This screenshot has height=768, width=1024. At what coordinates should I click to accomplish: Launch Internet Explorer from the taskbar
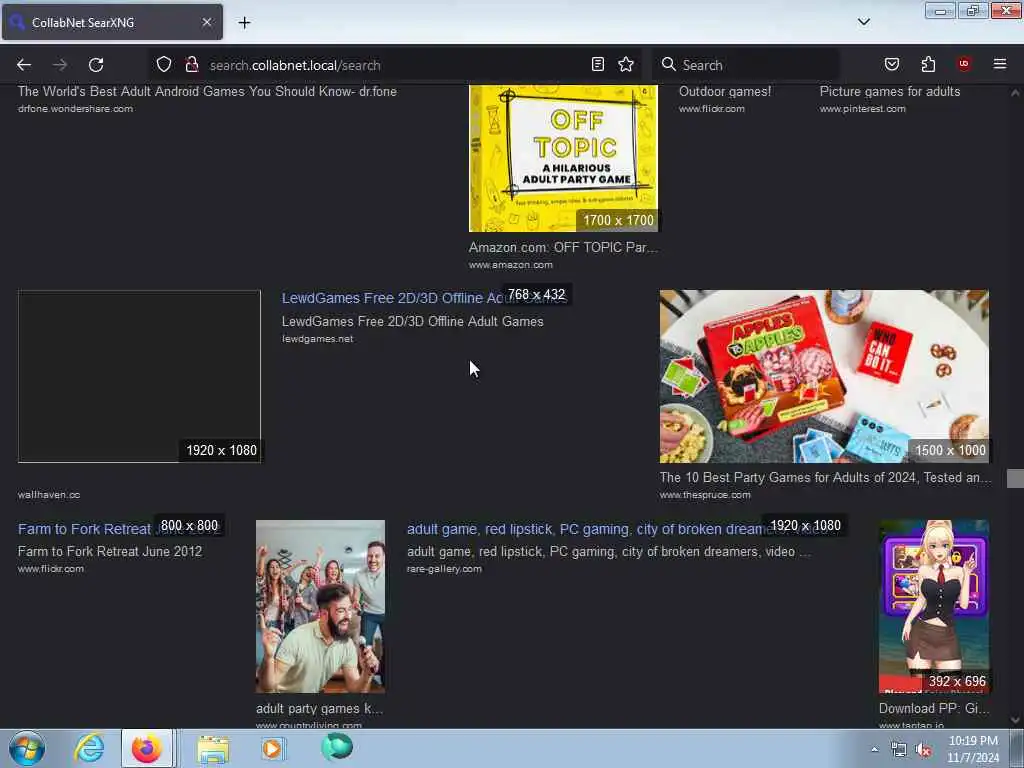click(89, 748)
